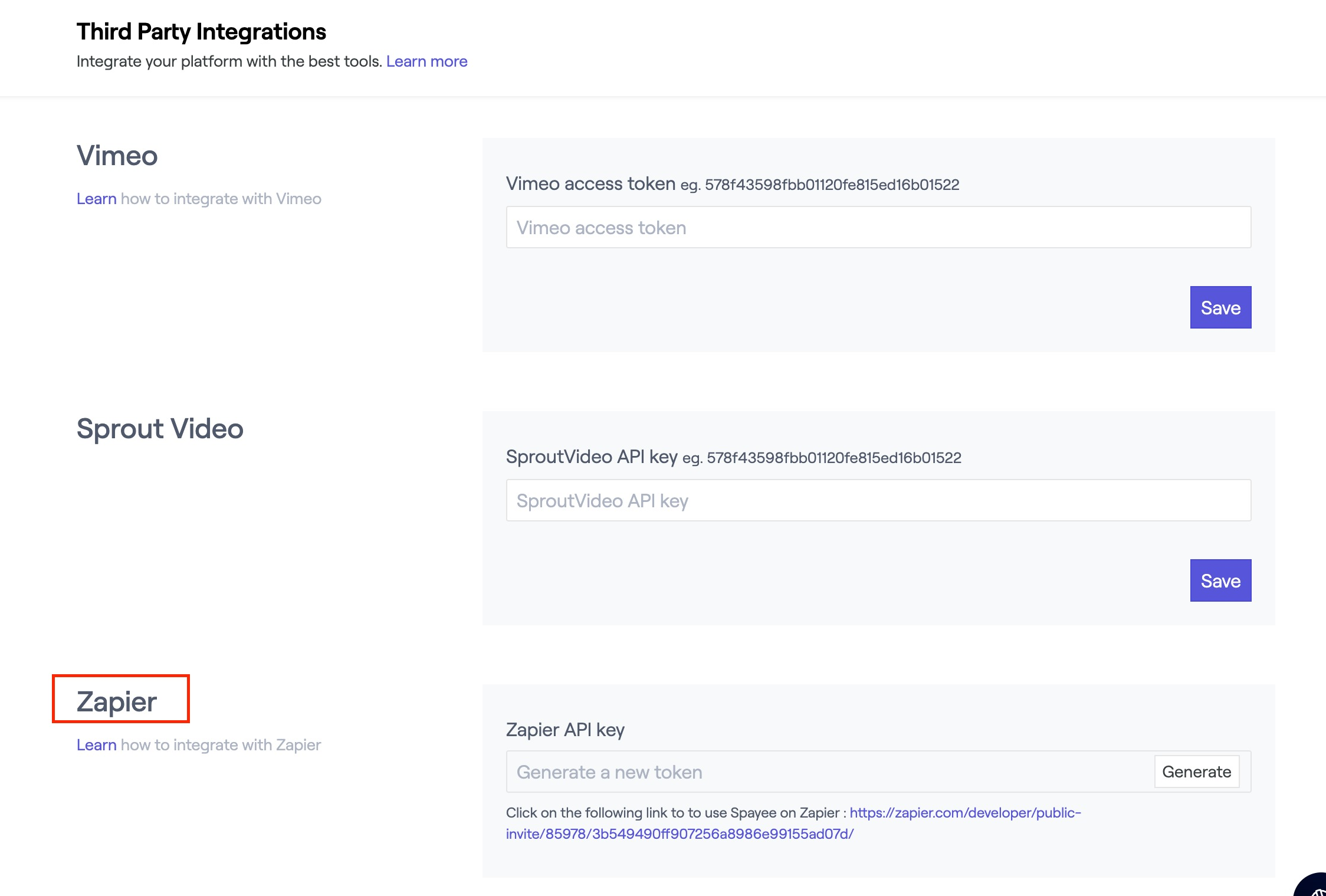The width and height of the screenshot is (1326, 896).
Task: Click the Vimeo access token label
Action: click(590, 184)
